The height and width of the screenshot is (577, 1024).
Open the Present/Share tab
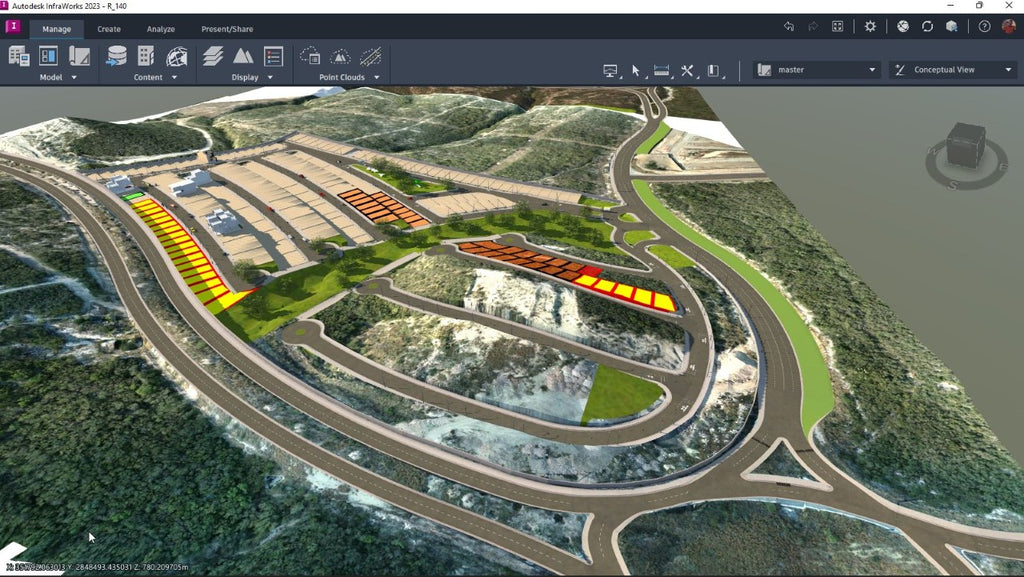pos(227,29)
